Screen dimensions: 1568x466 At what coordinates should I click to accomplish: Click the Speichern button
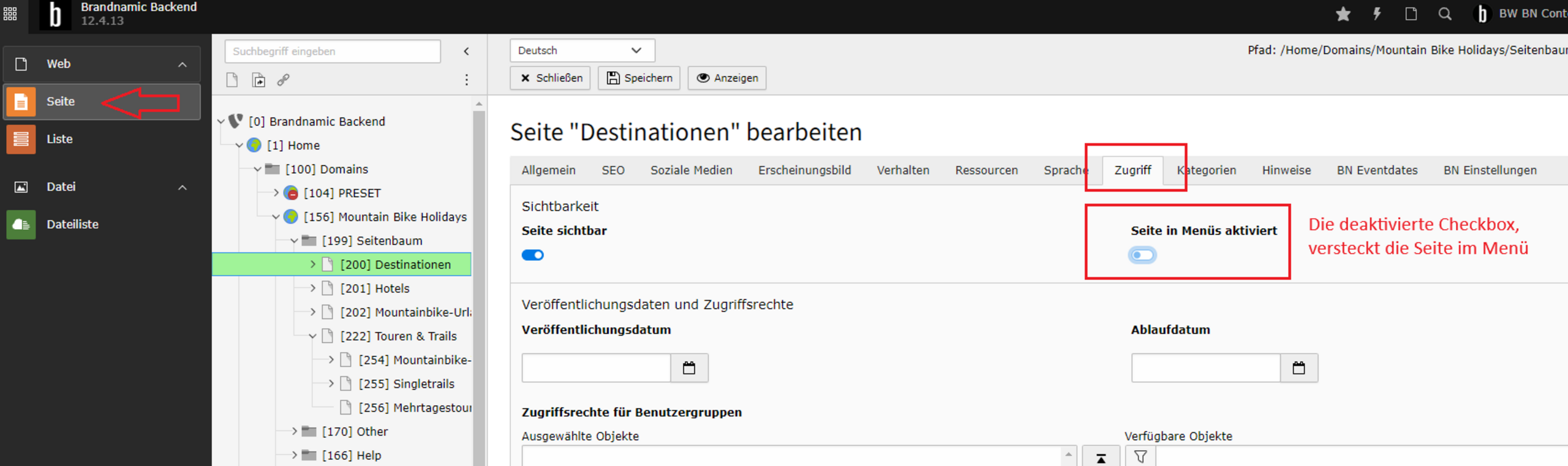pos(639,78)
